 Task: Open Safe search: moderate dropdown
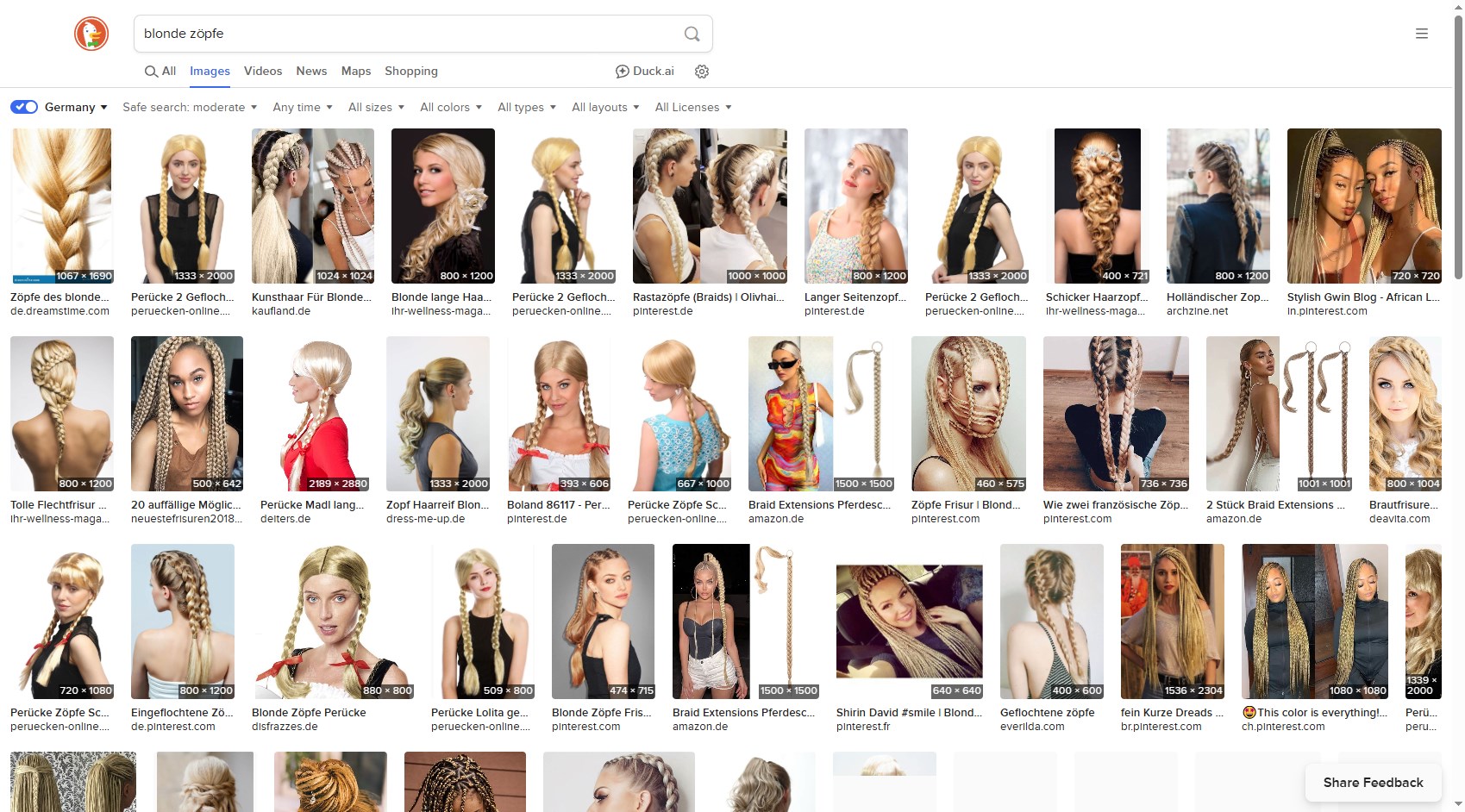tap(190, 107)
